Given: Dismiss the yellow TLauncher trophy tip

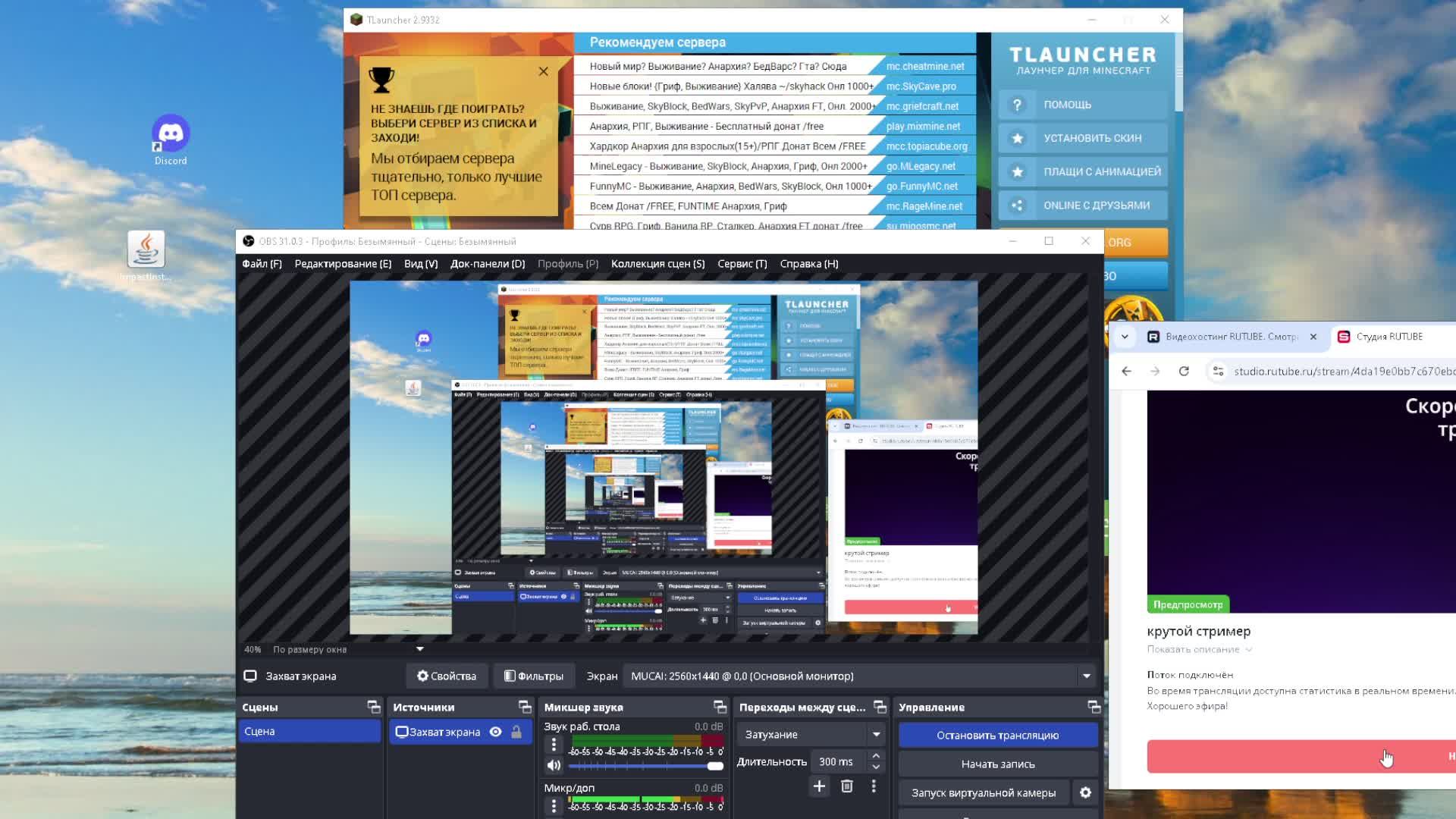Looking at the screenshot, I should pos(543,71).
